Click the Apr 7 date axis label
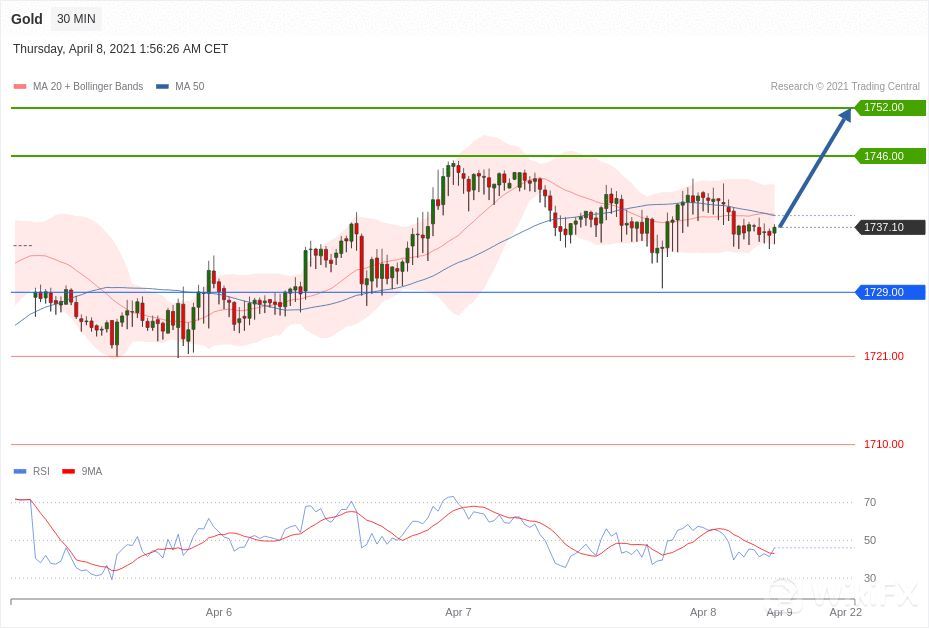Viewport: 929px width, 629px height. tap(458, 612)
